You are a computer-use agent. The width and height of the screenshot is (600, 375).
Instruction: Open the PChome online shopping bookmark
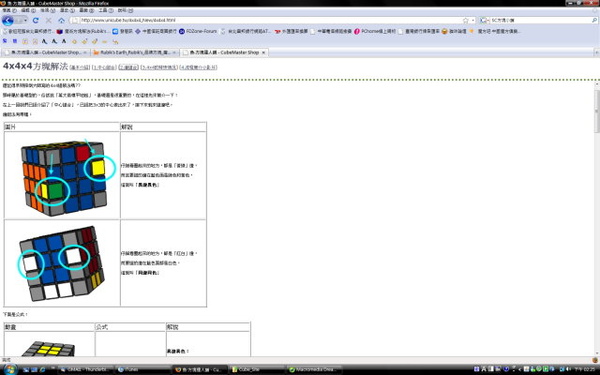point(375,31)
